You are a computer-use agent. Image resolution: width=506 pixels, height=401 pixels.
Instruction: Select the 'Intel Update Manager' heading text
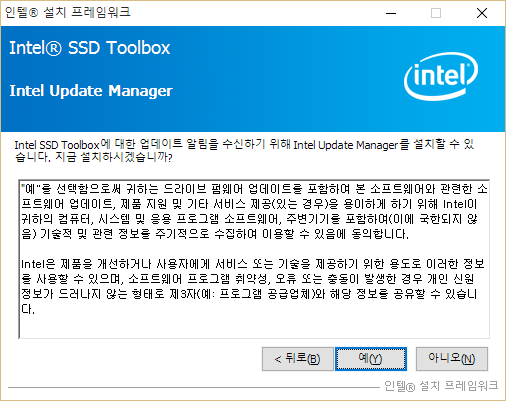pos(91,91)
